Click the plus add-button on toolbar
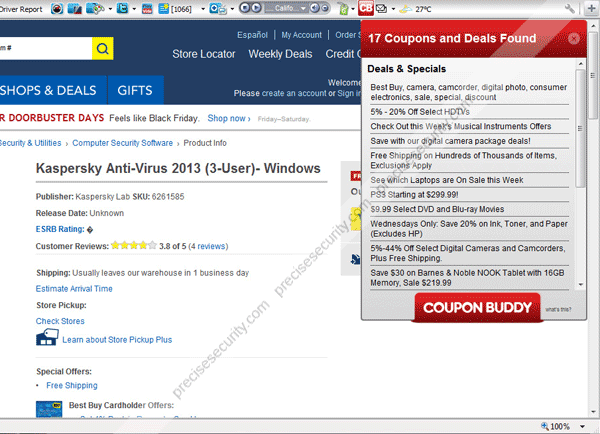This screenshot has width=600, height=434. (x=592, y=9)
